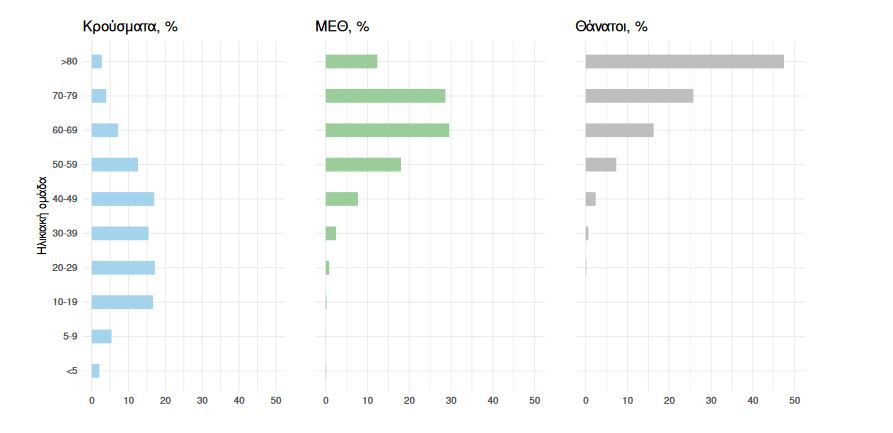Select the 20-29 age group label
The image size is (893, 433).
point(66,268)
